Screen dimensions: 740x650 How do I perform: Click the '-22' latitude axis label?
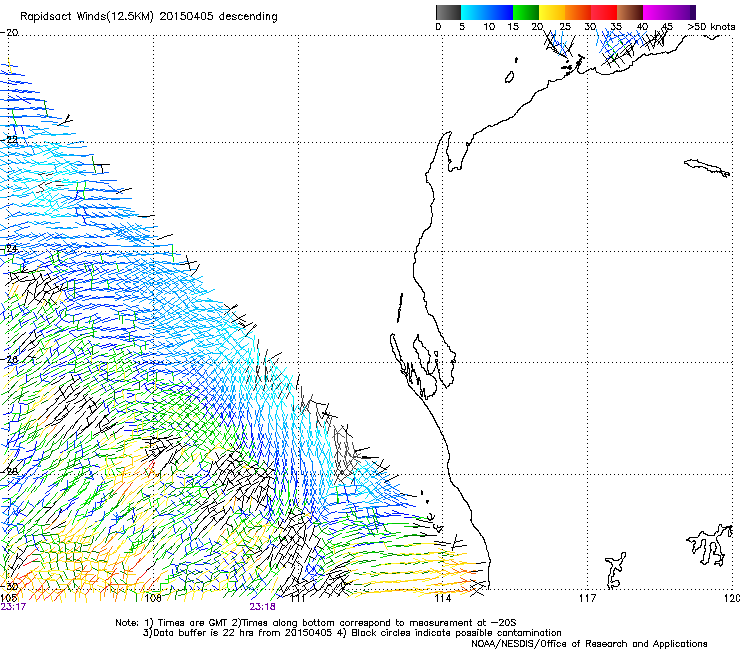pyautogui.click(x=9, y=139)
